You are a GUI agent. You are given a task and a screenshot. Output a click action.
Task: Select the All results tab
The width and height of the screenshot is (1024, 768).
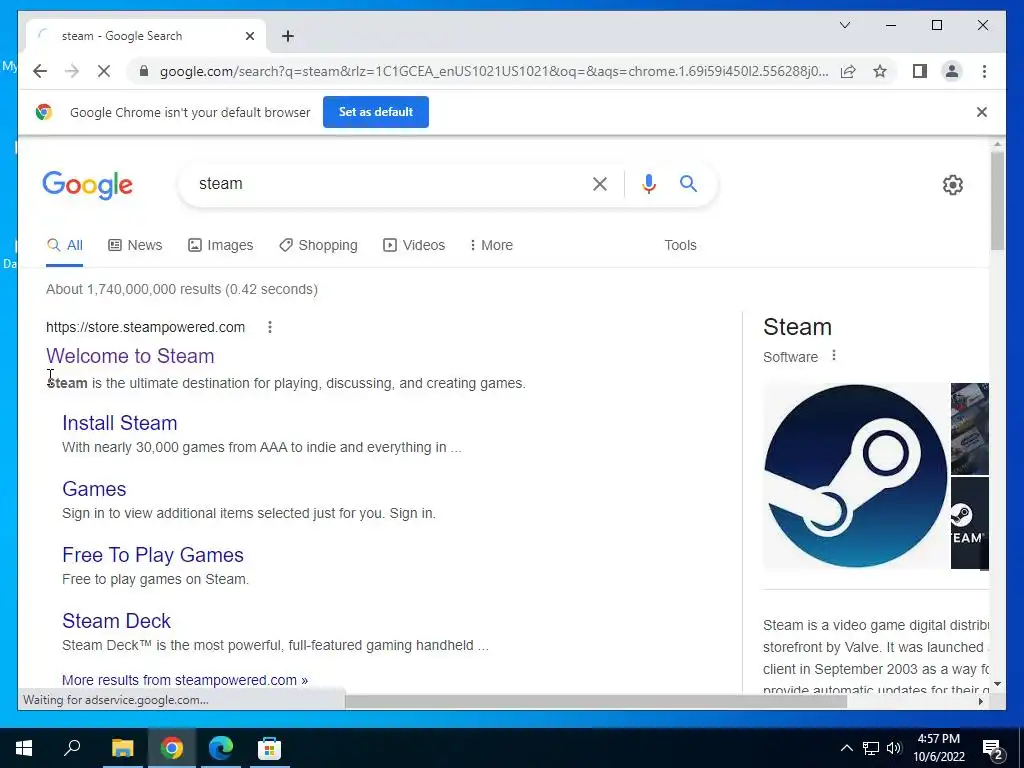[65, 246]
